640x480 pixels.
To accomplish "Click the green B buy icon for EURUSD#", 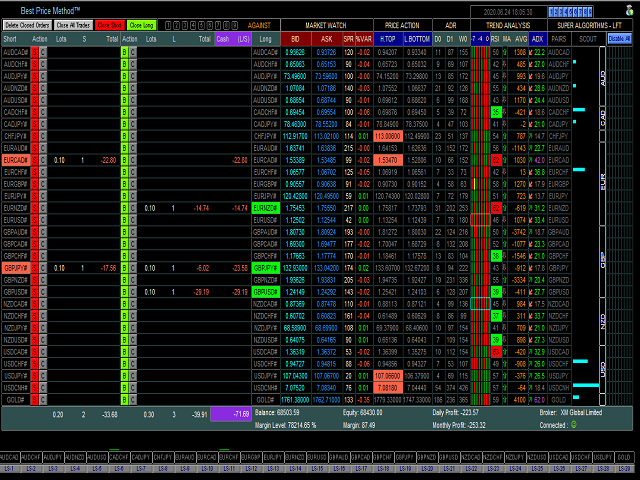I will coord(124,220).
